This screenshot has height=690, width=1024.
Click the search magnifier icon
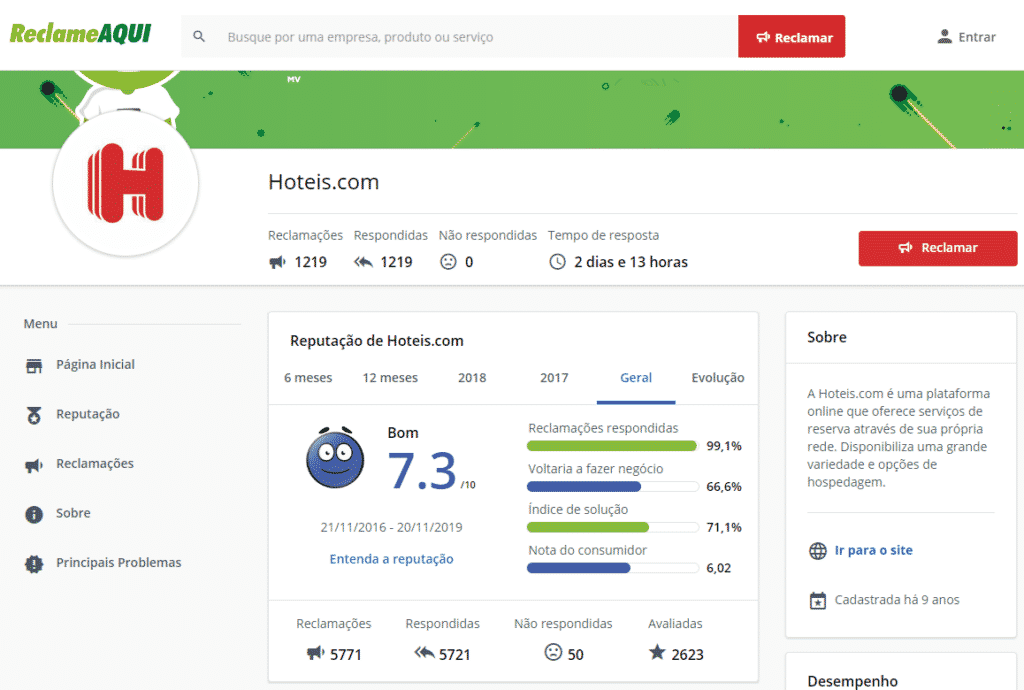[x=199, y=37]
